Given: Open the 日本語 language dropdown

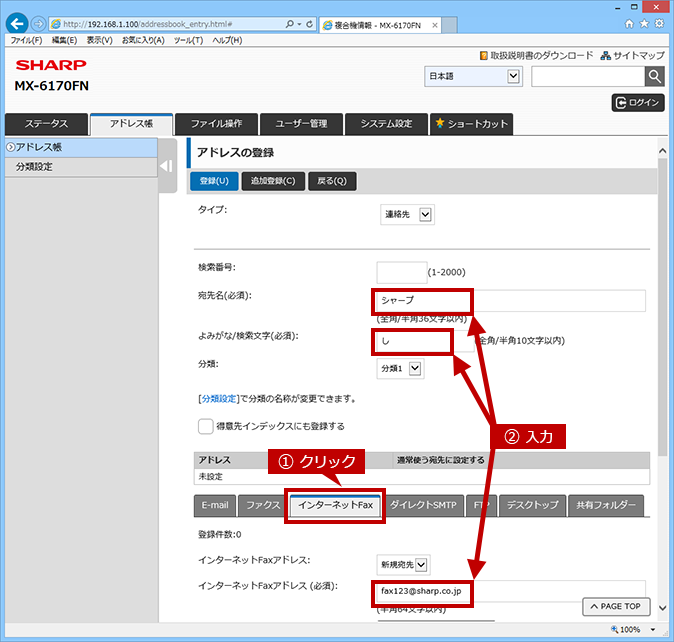Looking at the screenshot, I should (473, 76).
